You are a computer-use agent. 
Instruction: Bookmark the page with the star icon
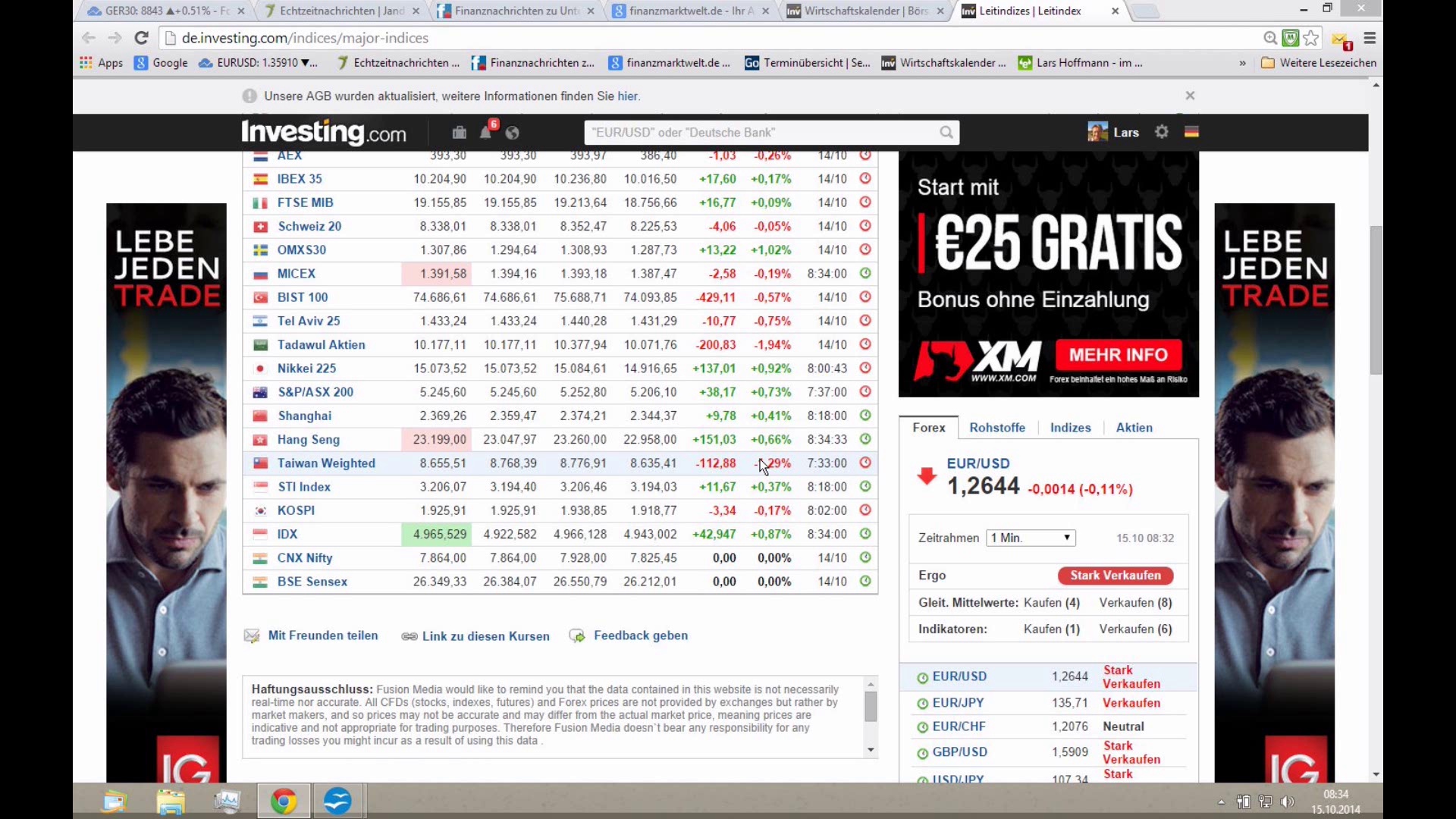(1311, 38)
